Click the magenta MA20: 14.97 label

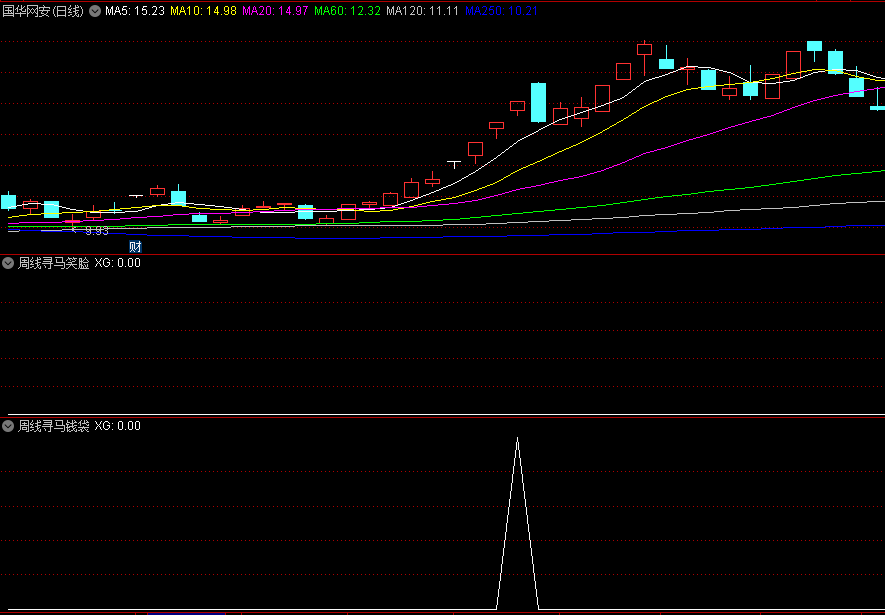pos(275,11)
